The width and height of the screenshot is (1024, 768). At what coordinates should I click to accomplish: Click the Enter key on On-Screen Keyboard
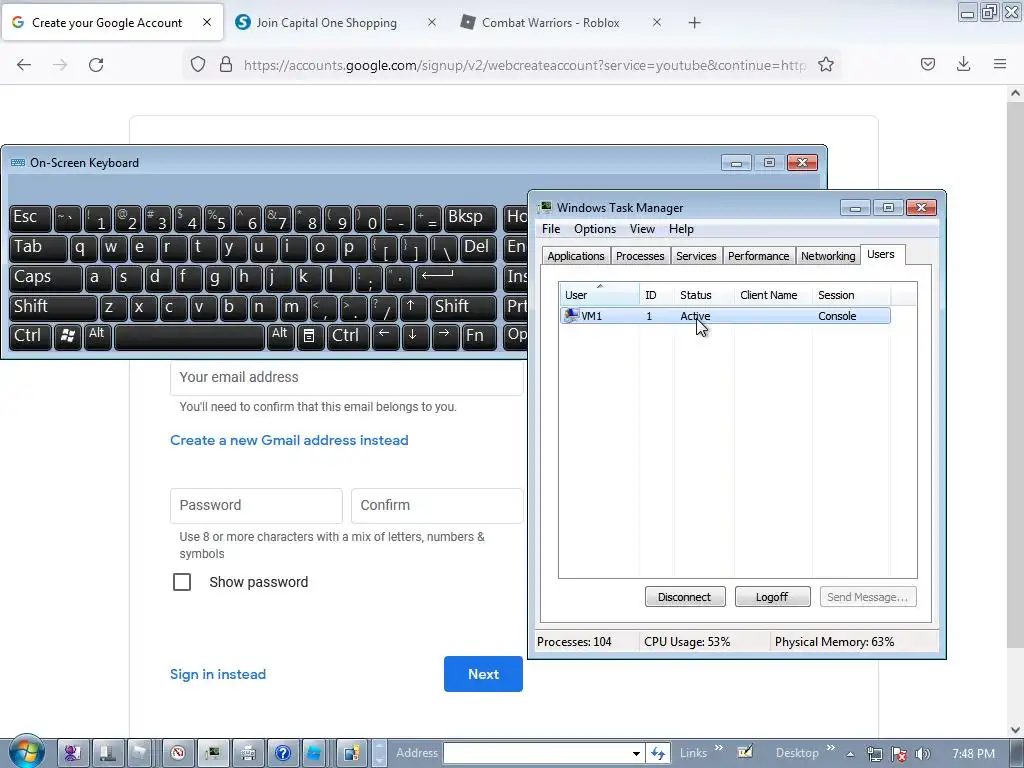(x=456, y=277)
